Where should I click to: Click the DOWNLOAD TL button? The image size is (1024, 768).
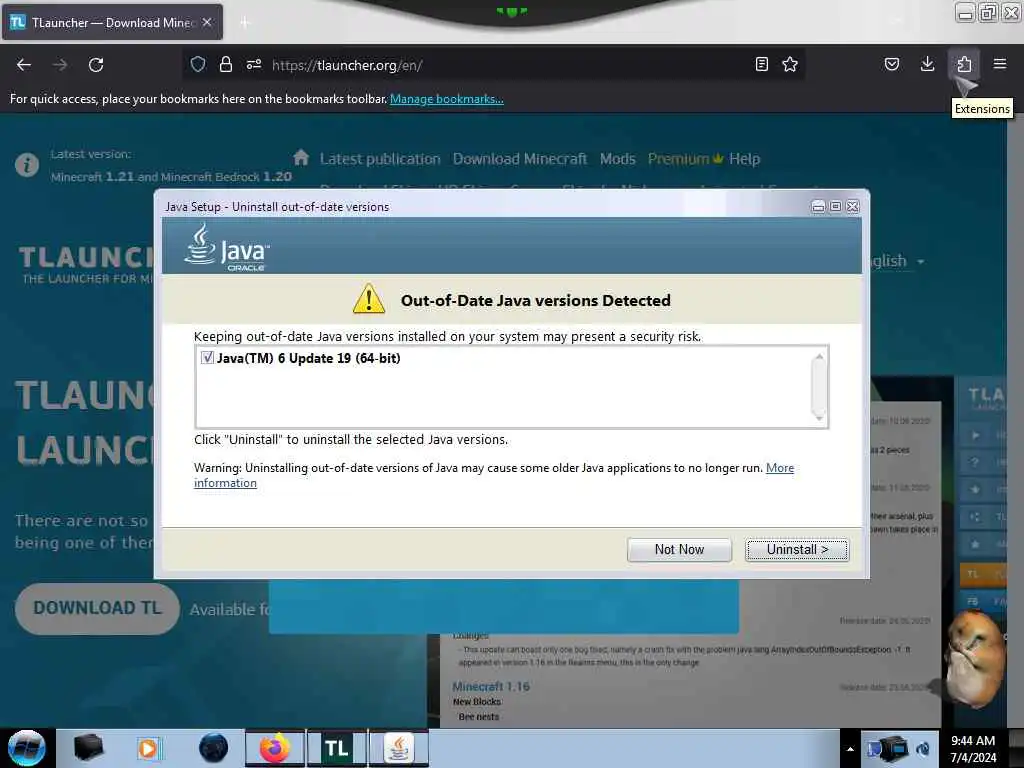click(97, 609)
